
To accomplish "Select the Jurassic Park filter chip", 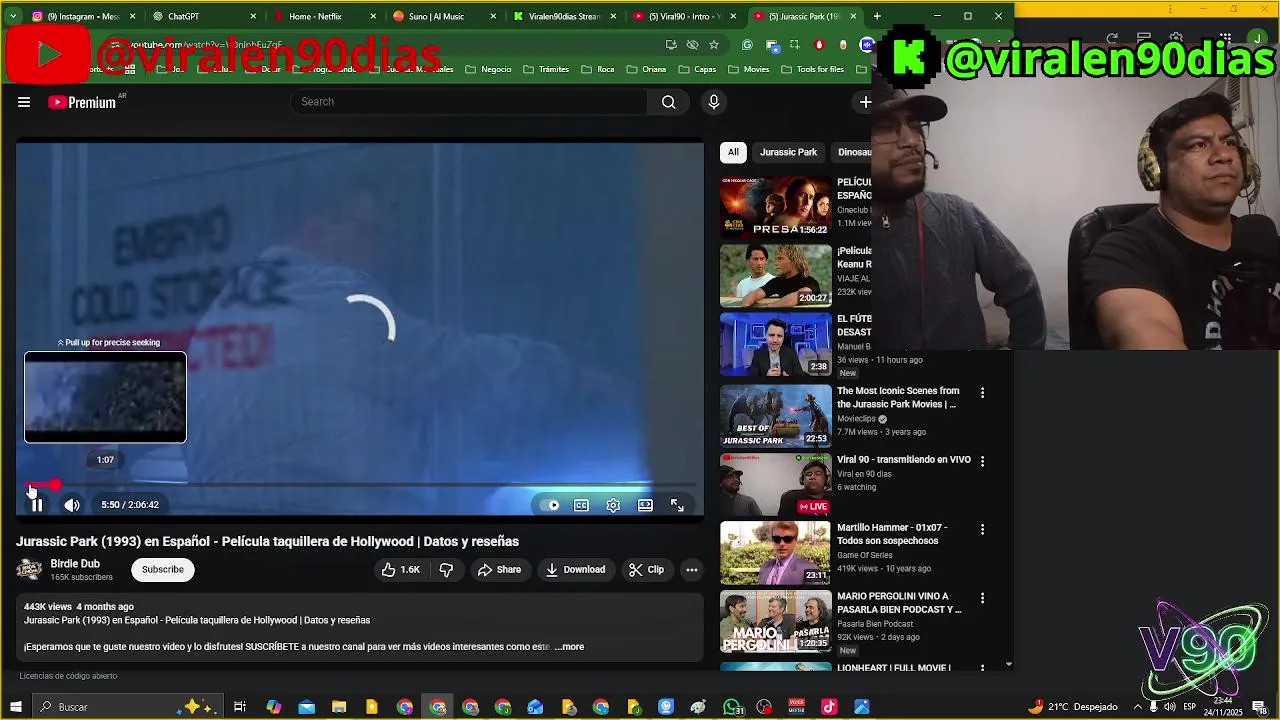I will [x=788, y=152].
